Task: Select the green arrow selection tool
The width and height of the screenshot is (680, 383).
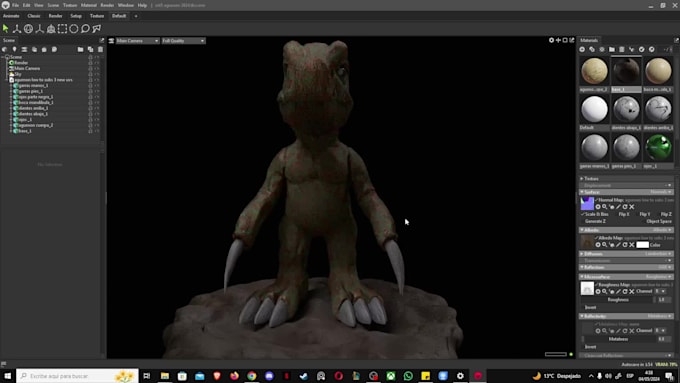Action: pos(6,29)
